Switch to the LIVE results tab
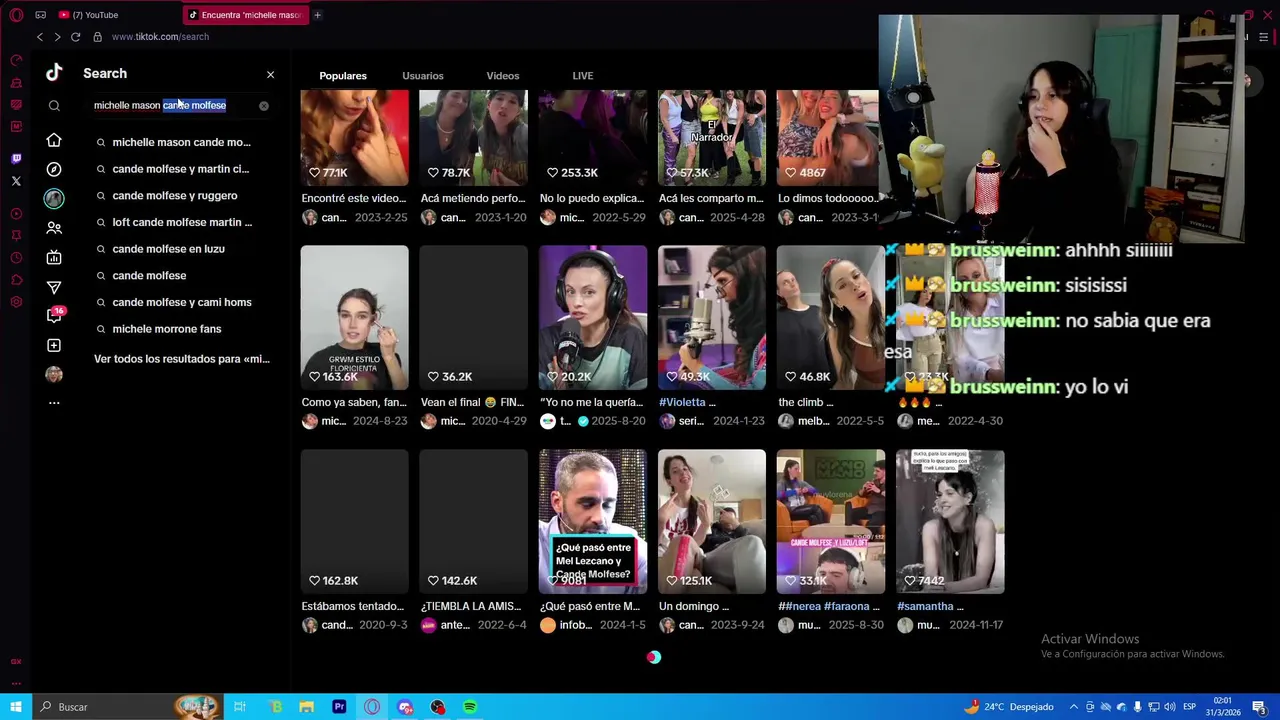Image resolution: width=1280 pixels, height=720 pixels. click(x=583, y=76)
